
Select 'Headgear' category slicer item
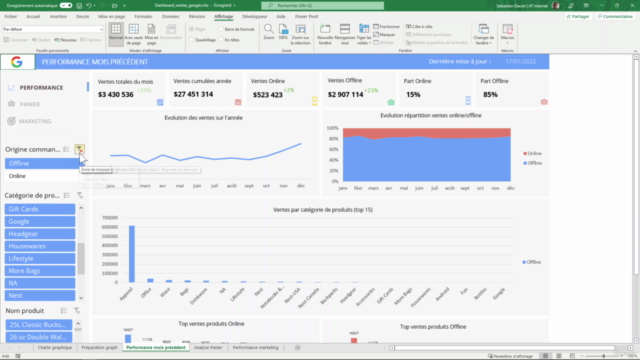tap(40, 234)
